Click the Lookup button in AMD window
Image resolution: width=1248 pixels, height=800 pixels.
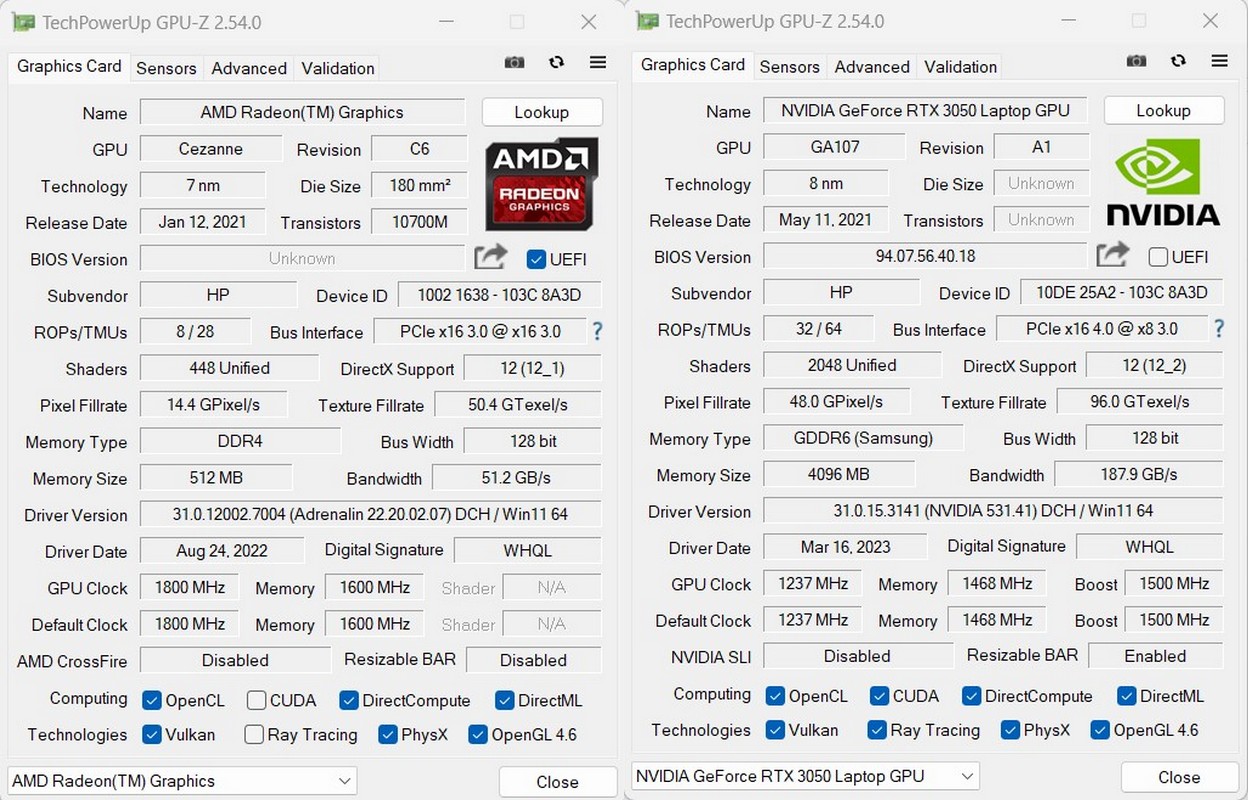[542, 112]
